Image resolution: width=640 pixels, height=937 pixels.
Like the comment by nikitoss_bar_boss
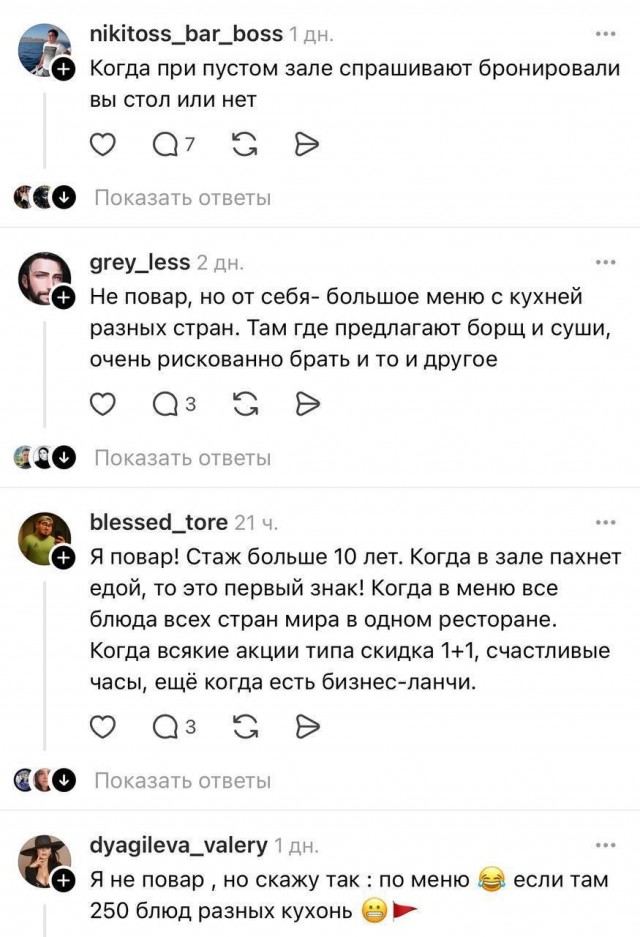tap(102, 145)
